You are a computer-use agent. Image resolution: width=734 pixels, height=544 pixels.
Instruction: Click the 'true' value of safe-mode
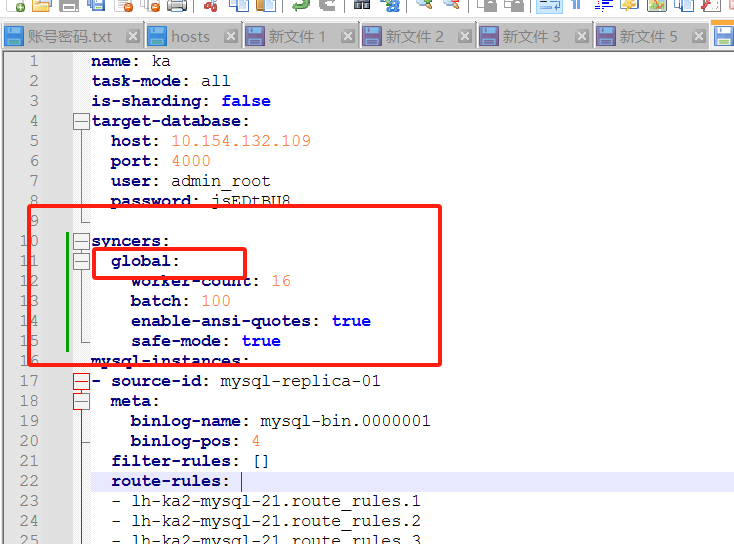point(261,341)
